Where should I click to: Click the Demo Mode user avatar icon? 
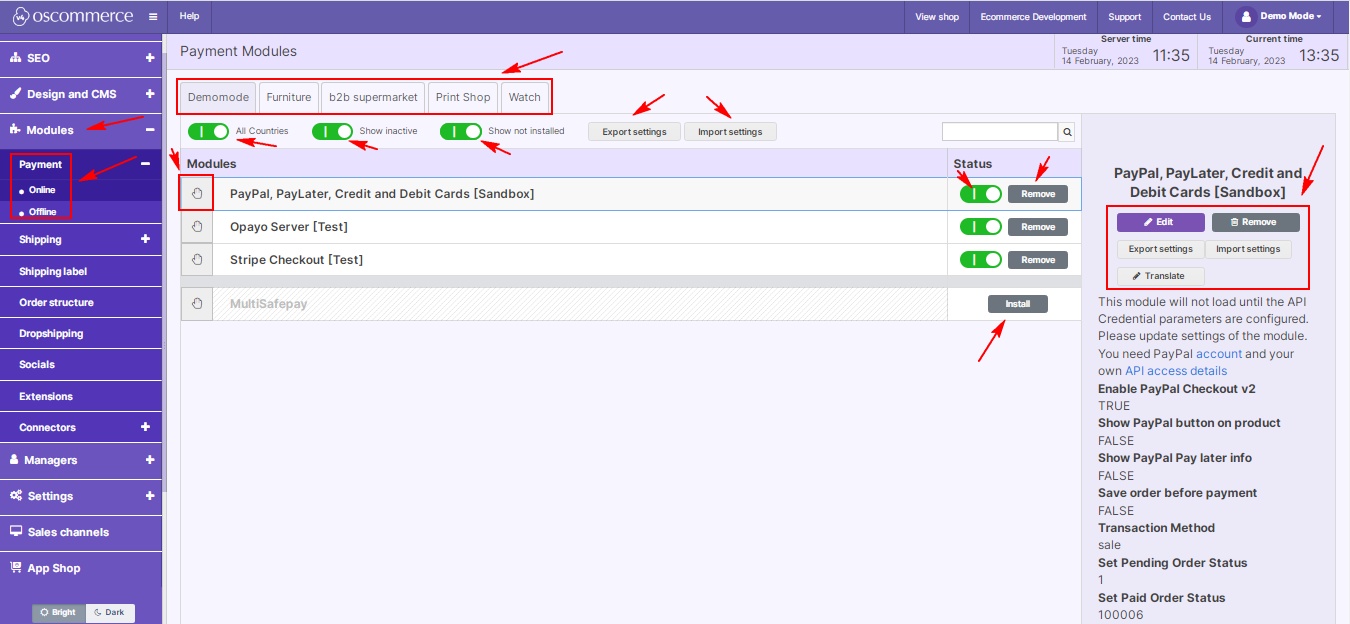point(1245,17)
